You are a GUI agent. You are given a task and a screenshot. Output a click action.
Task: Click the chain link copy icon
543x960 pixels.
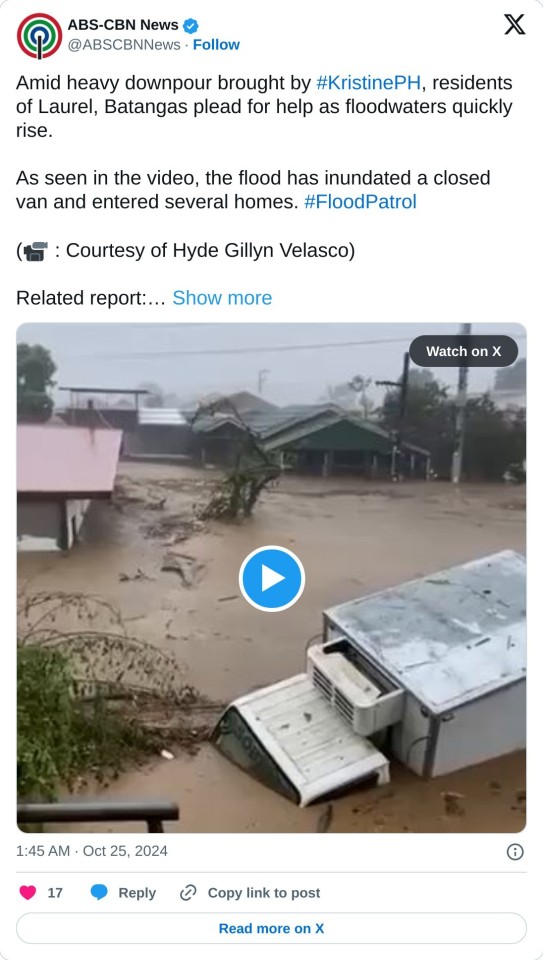pyautogui.click(x=187, y=893)
